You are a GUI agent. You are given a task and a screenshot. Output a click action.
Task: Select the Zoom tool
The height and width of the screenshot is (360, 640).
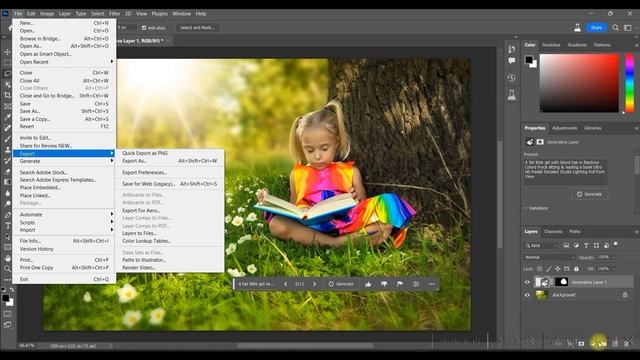pyautogui.click(x=7, y=269)
